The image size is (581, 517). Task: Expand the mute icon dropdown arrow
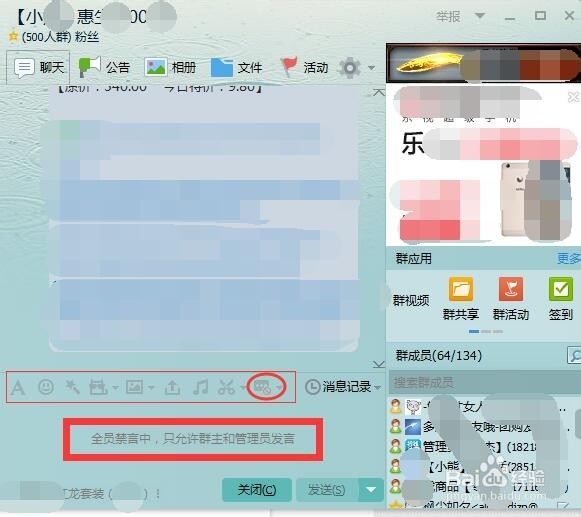(x=278, y=388)
